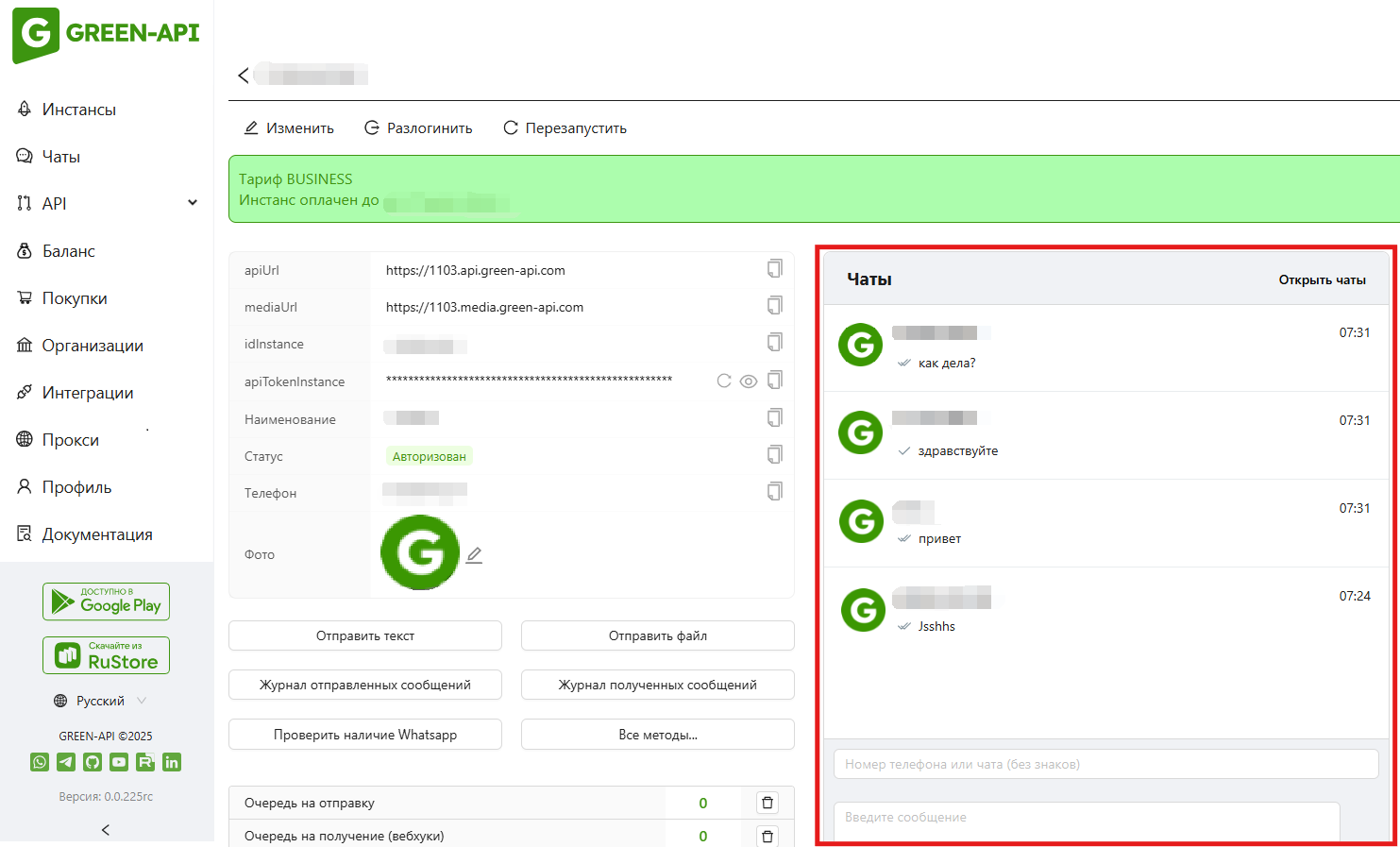Click the Открыть чаты link
The height and width of the screenshot is (847, 1400).
point(1322,280)
